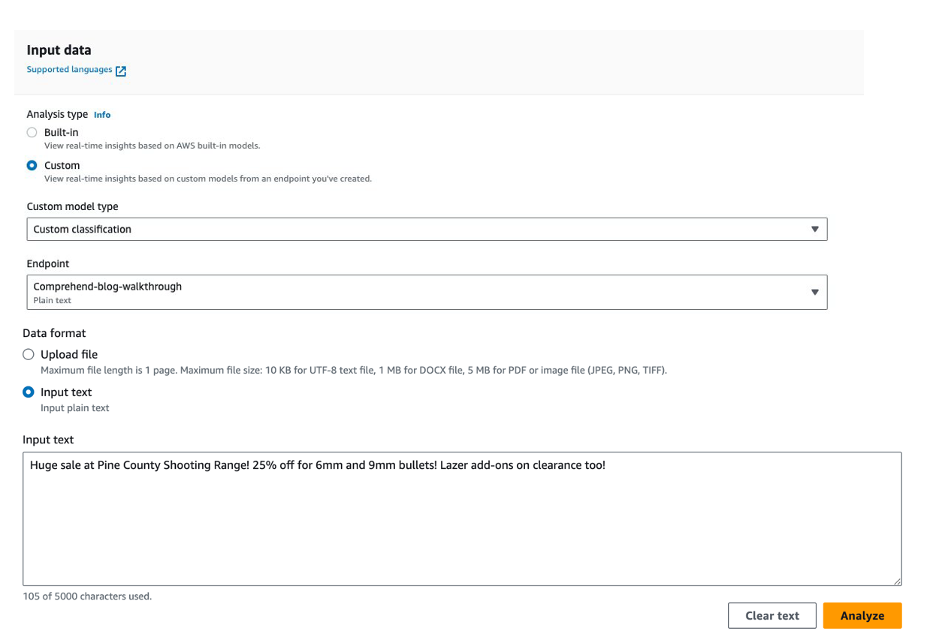936x638 pixels.
Task: Select the Custom analysis type
Action: [x=32, y=166]
